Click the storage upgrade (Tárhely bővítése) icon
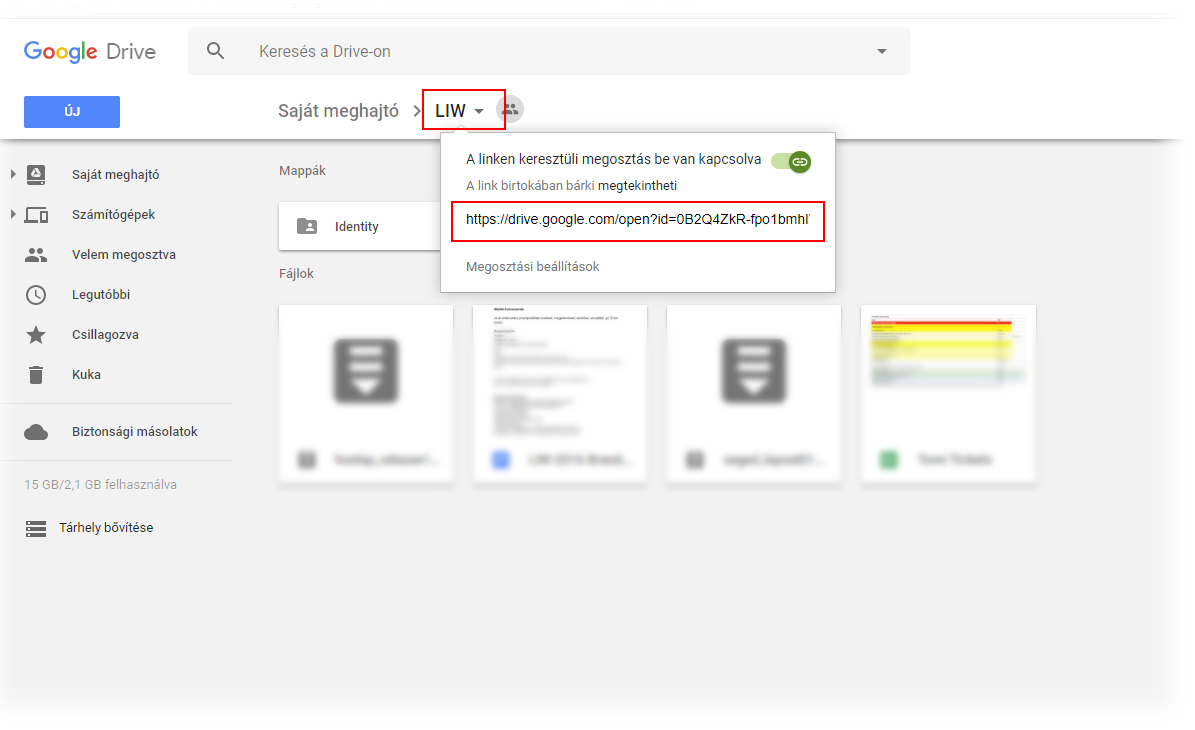The height and width of the screenshot is (730, 1195). click(x=36, y=528)
